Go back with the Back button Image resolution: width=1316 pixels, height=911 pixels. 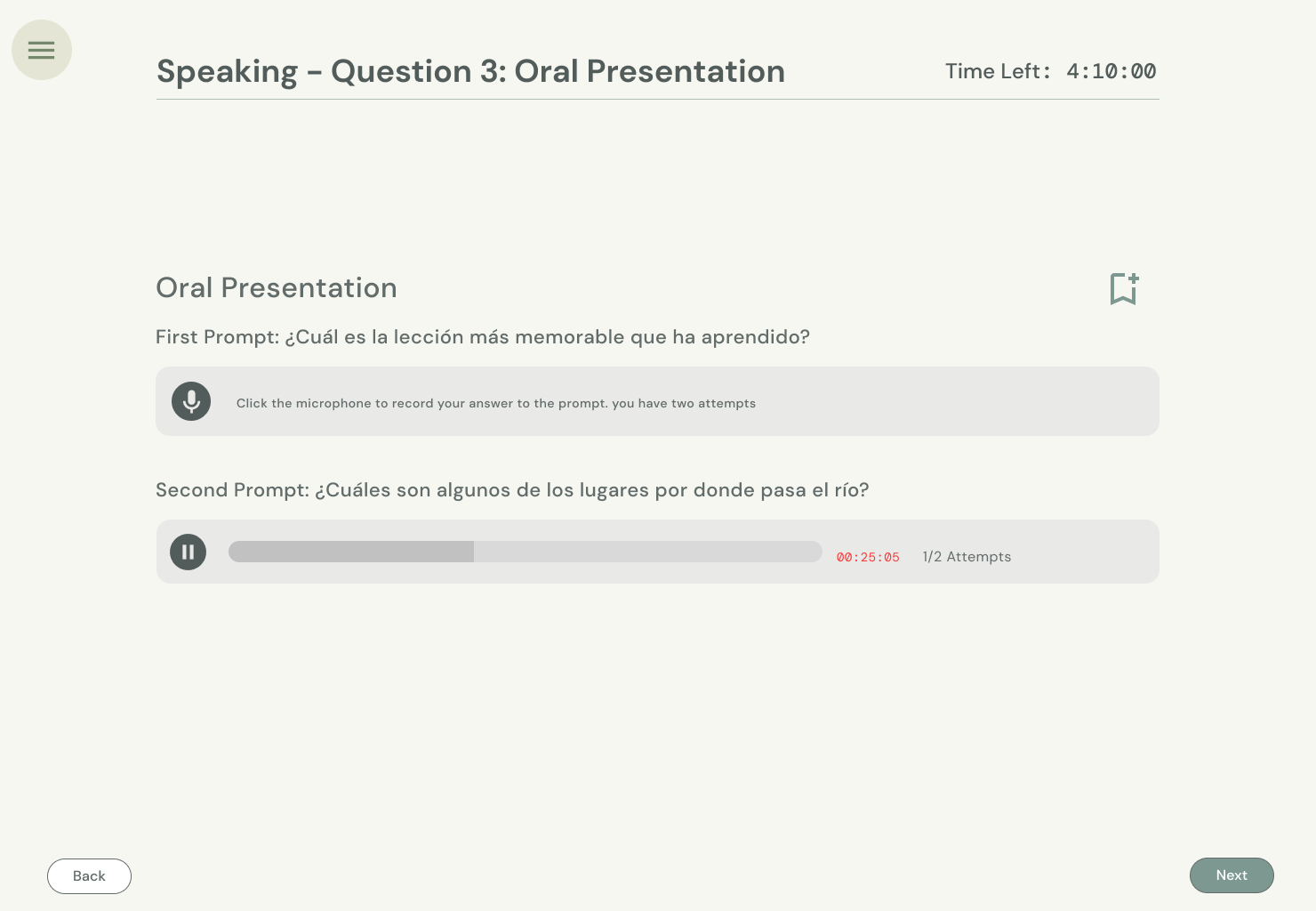pyautogui.click(x=89, y=876)
